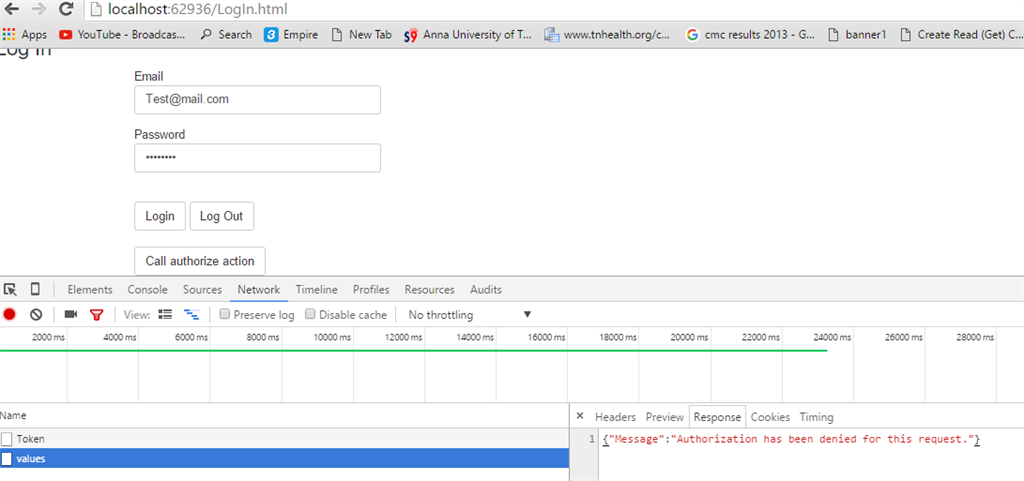Enable the Preserve log checkbox
1024x481 pixels.
click(225, 315)
